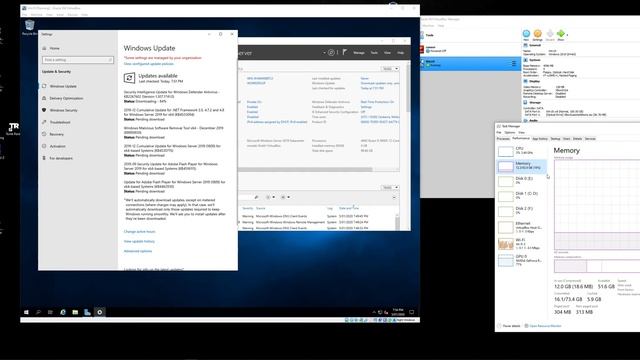640x360 pixels.
Task: Click VirtualBox New machine button
Action: click(526, 35)
